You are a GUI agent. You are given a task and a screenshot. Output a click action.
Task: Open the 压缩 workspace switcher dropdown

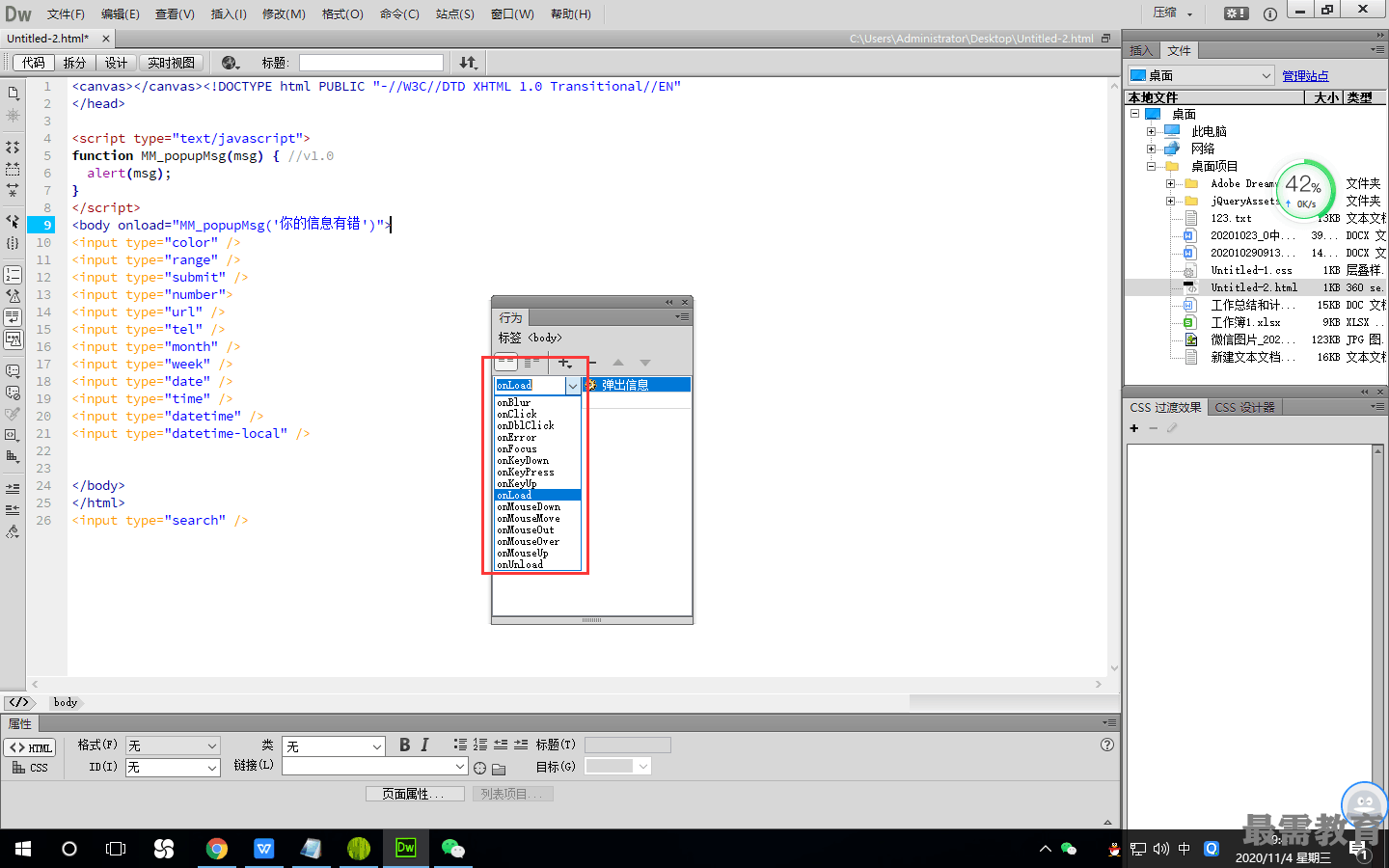pos(1173,14)
